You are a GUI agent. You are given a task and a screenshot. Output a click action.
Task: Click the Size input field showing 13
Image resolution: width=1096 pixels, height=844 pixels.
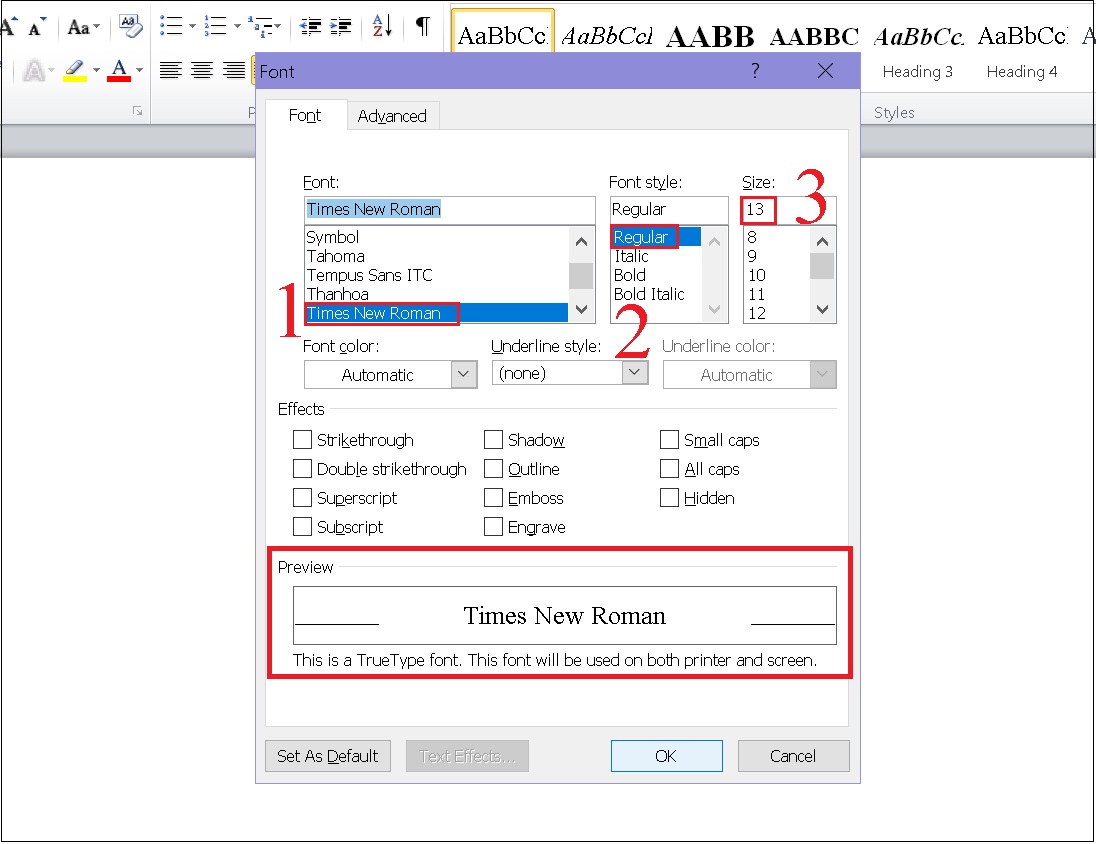pos(758,209)
